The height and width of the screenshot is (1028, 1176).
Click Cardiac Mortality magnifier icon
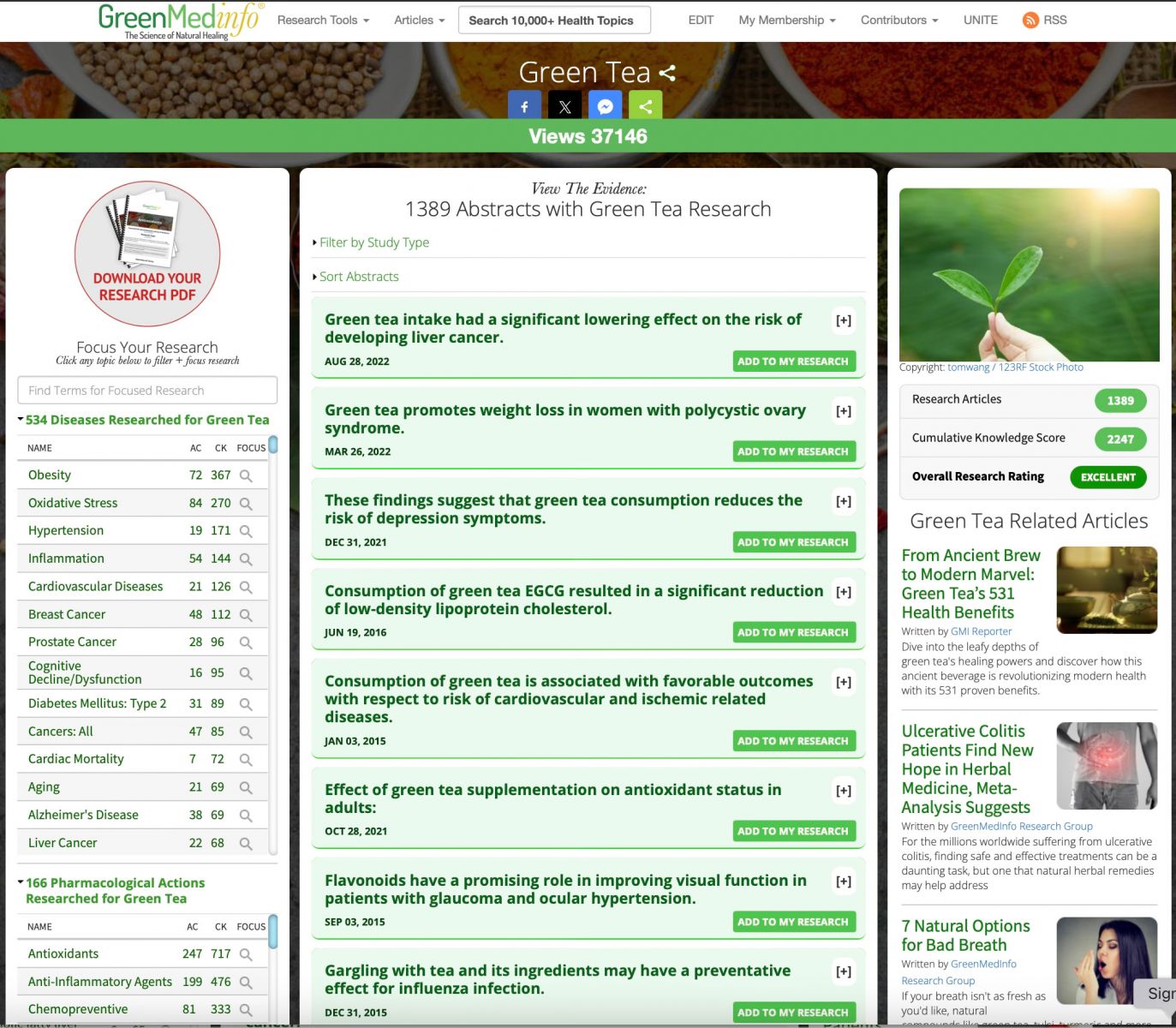coord(246,760)
